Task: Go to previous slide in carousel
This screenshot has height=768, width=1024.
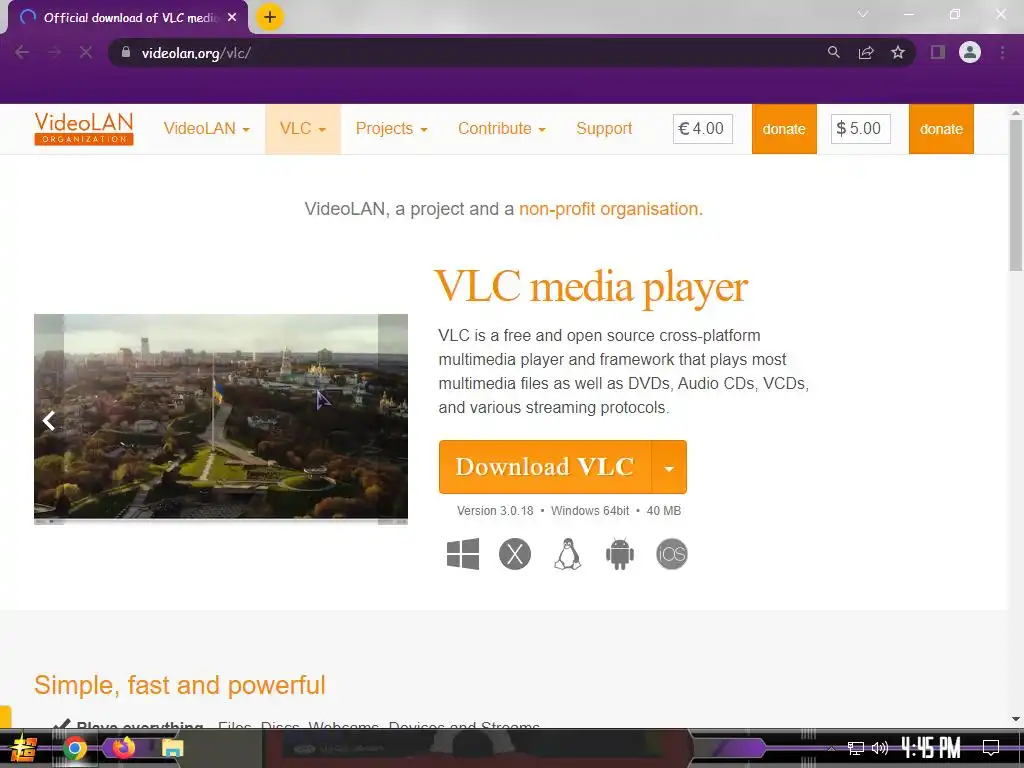Action: tap(48, 421)
